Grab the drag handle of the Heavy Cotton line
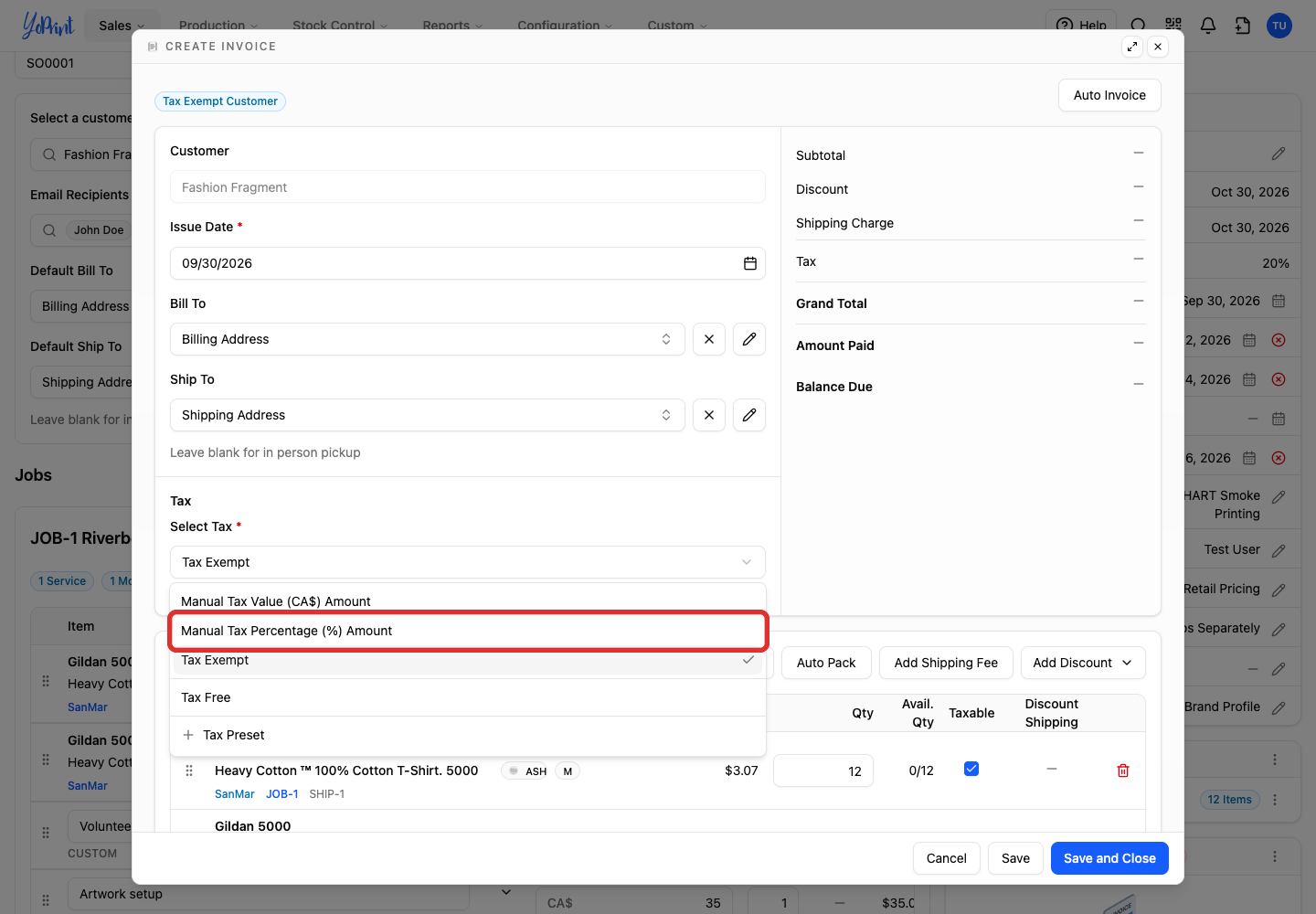Viewport: 1316px width, 914px height. click(x=189, y=771)
